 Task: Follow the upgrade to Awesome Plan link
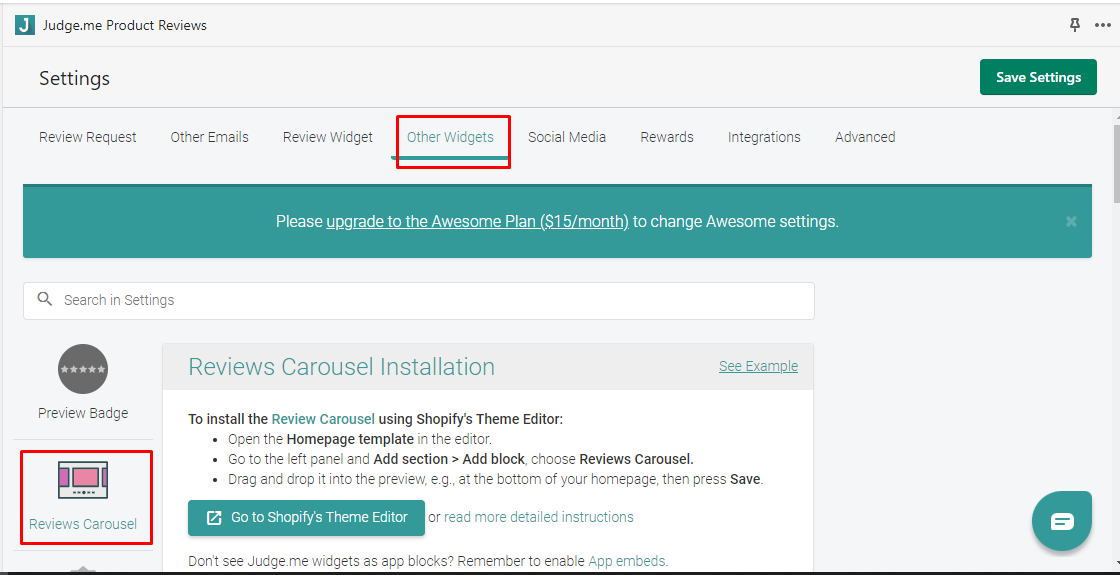477,221
